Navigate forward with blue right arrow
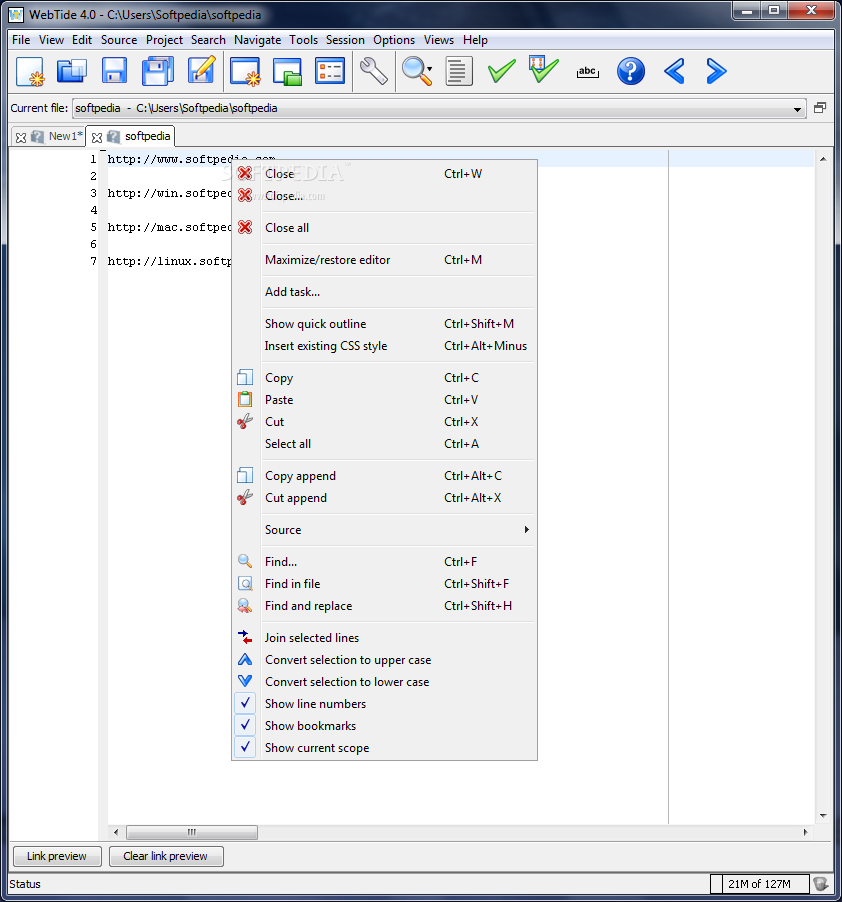This screenshot has height=902, width=842. tap(716, 71)
